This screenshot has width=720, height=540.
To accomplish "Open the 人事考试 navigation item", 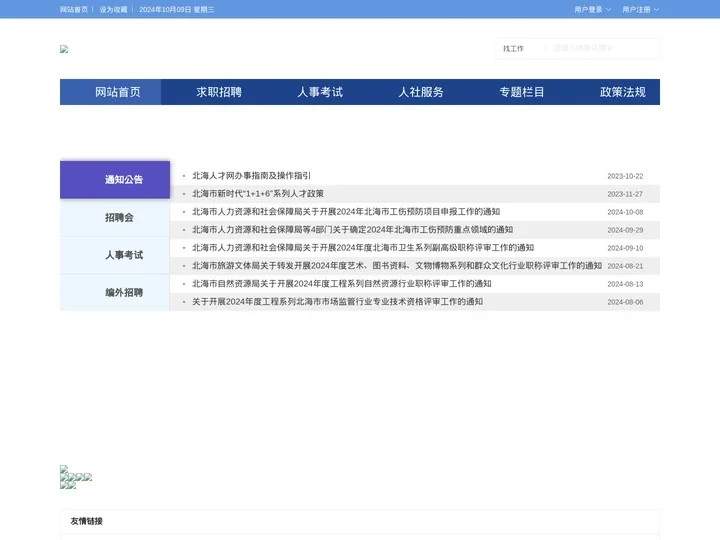I will pos(320,92).
